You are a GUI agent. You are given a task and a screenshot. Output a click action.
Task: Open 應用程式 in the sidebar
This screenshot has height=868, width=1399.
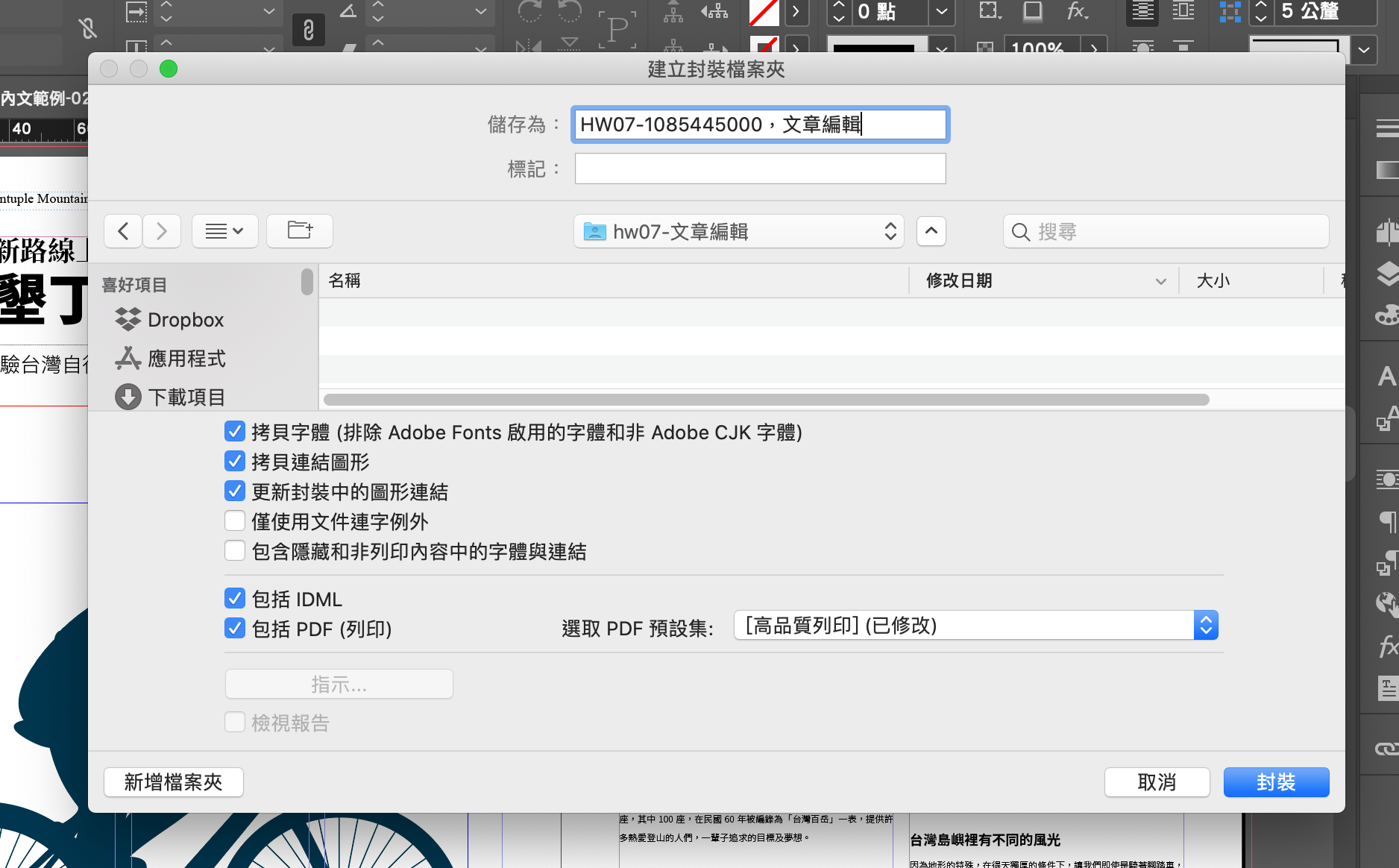tap(186, 359)
